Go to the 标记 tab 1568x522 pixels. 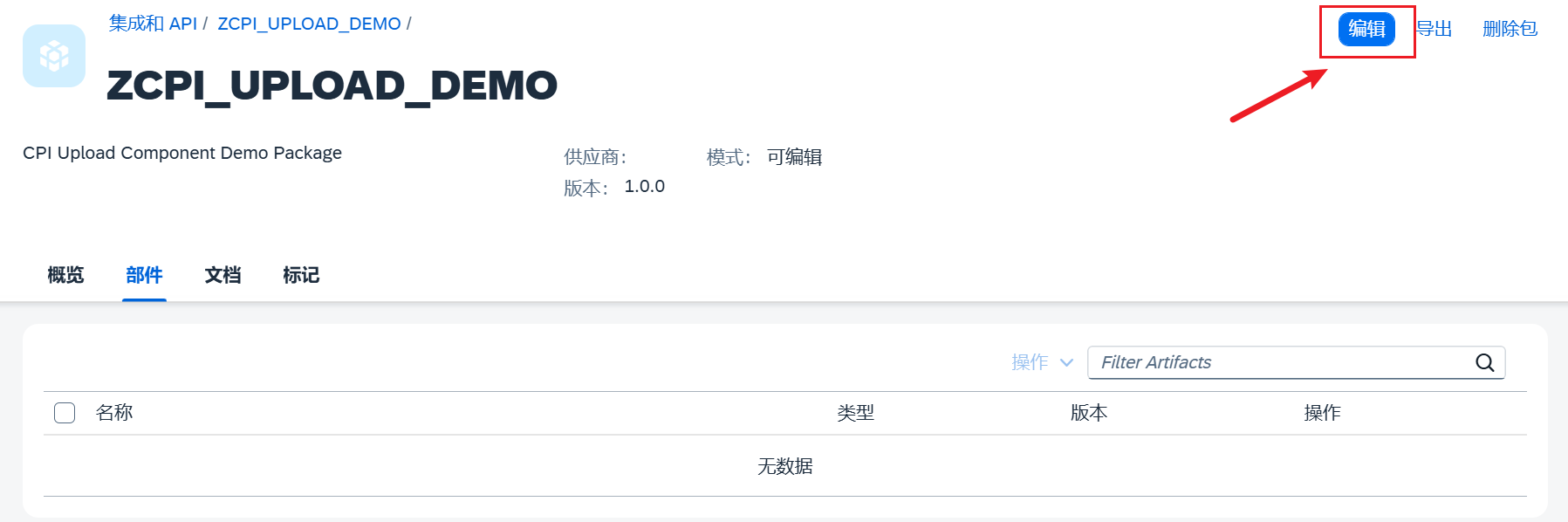tap(301, 276)
